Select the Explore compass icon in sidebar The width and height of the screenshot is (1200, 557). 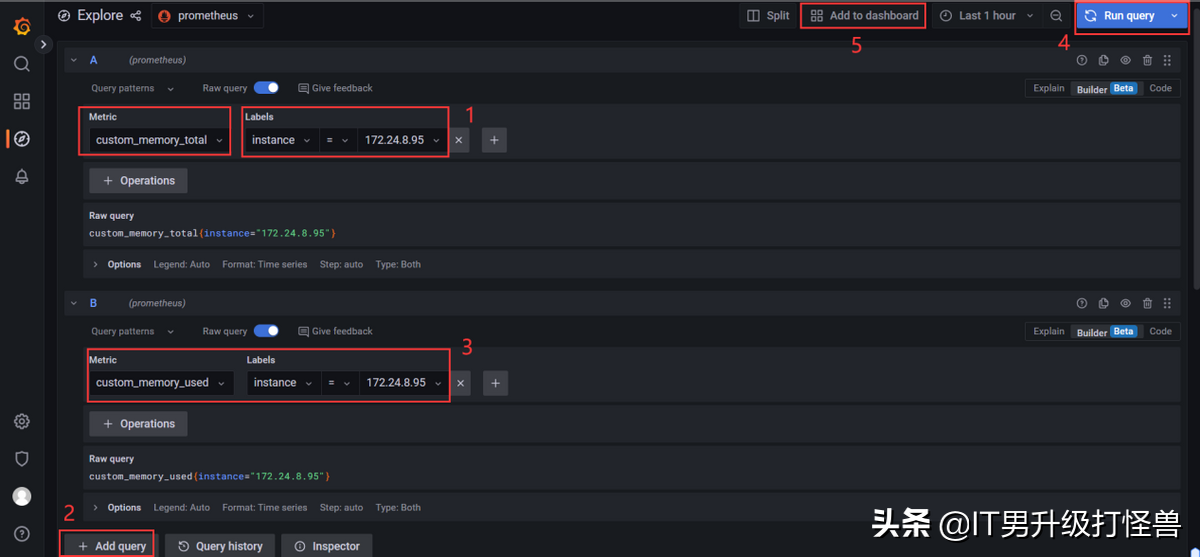click(x=22, y=138)
